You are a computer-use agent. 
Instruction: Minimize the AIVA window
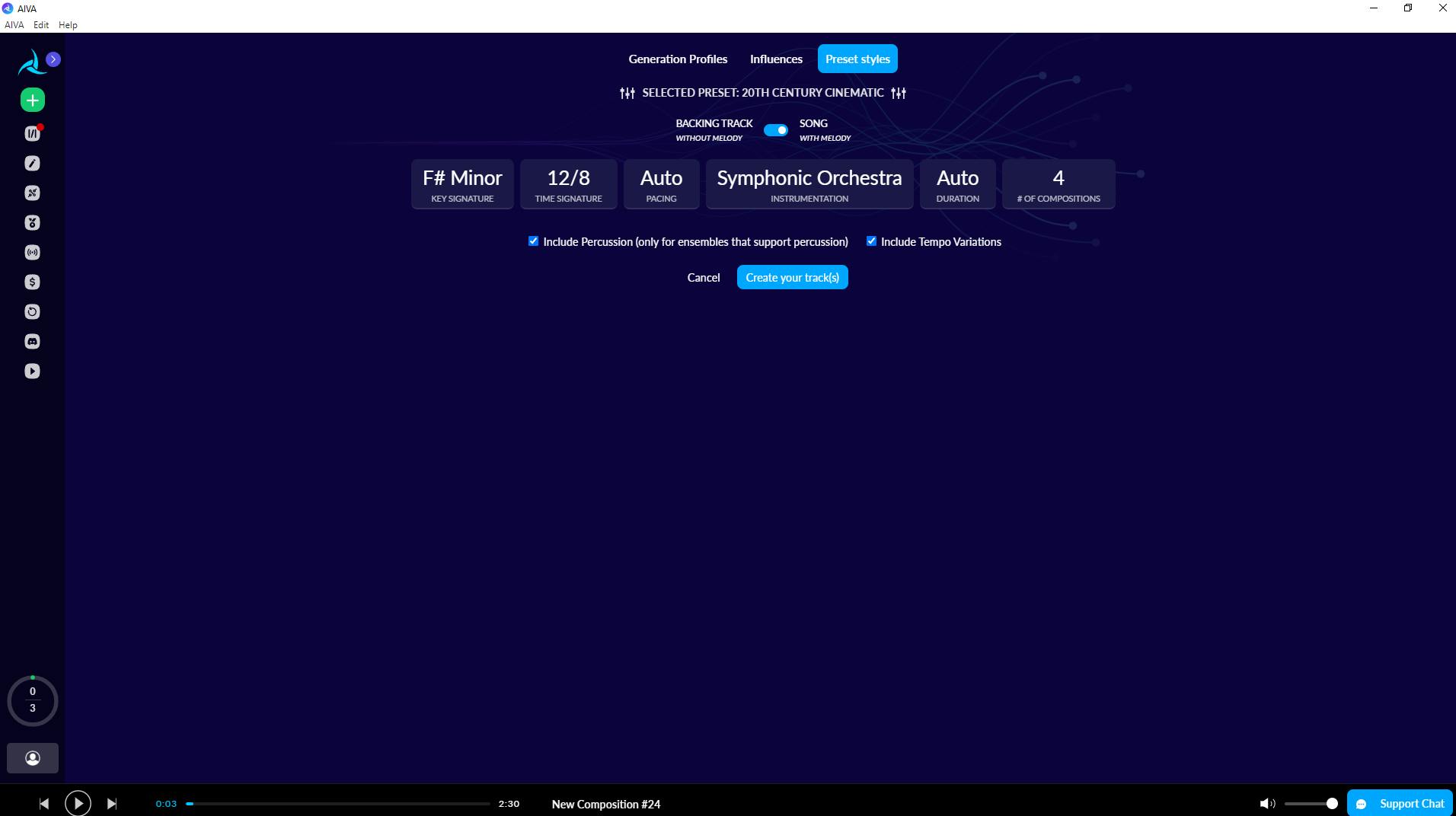[1374, 8]
